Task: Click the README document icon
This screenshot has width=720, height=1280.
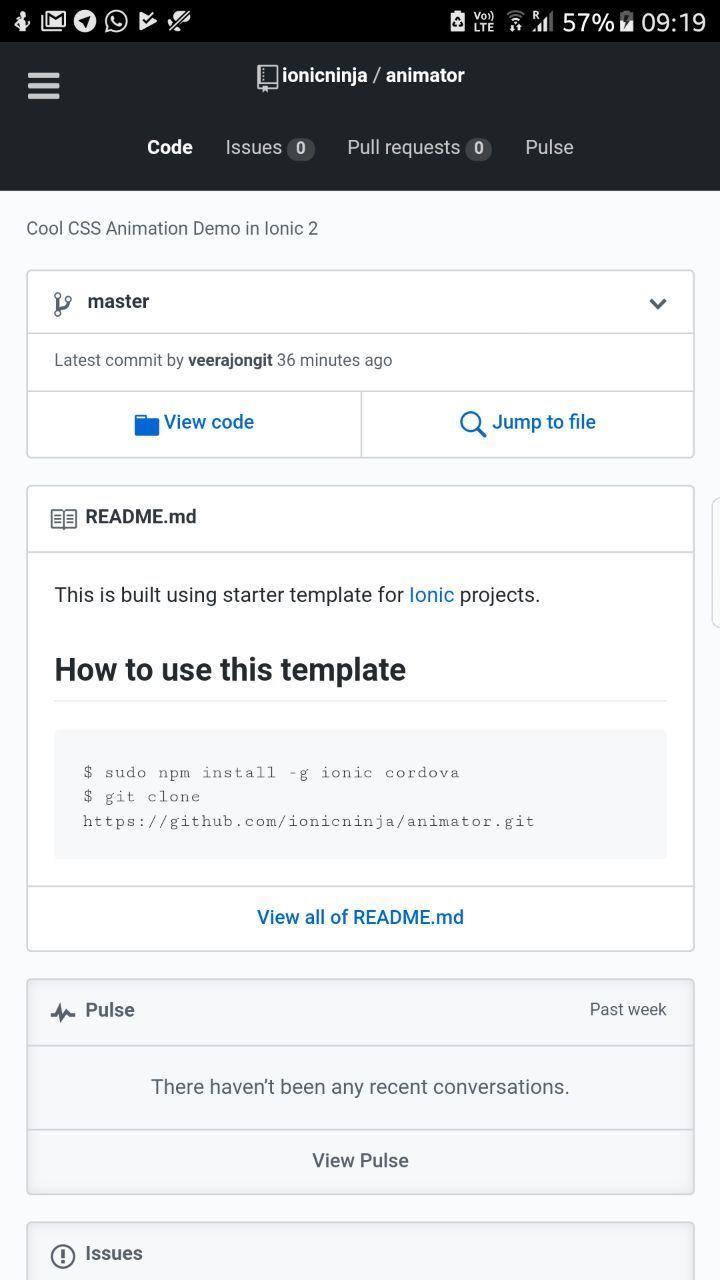Action: pos(64,518)
